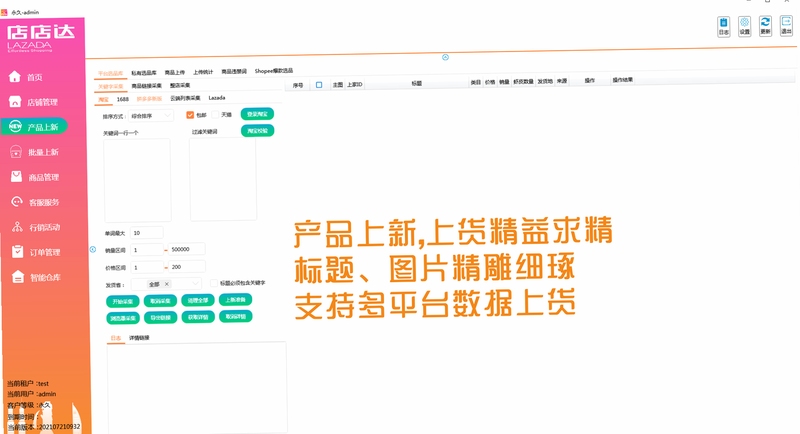Select the 淘宝 source tab

104,99
